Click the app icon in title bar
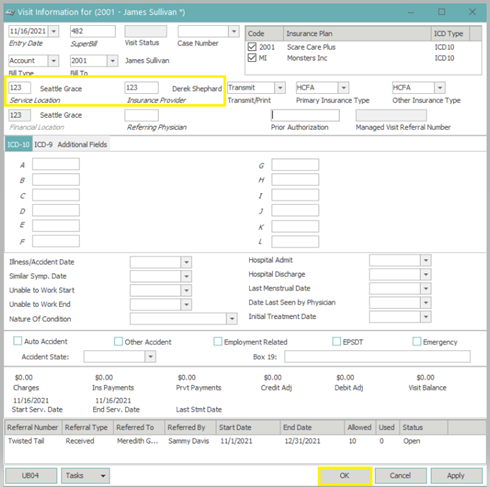 point(10,12)
